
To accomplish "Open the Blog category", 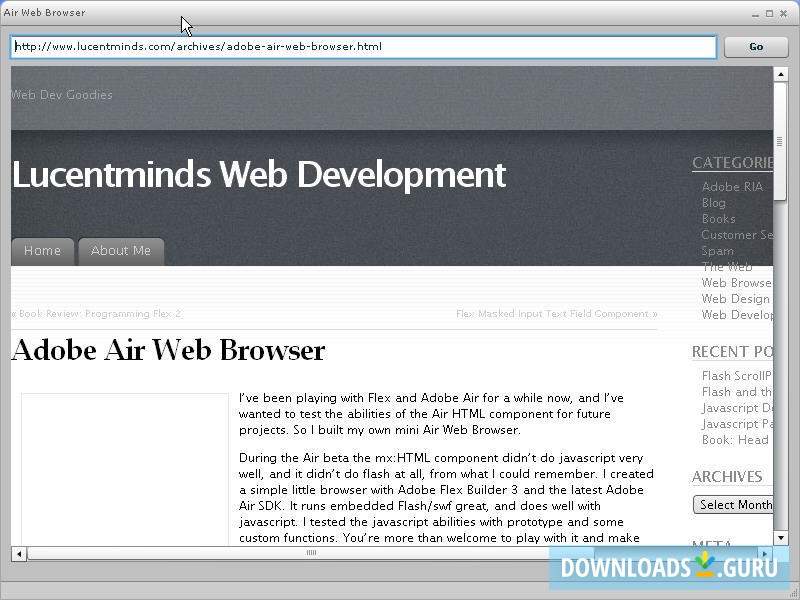I will point(713,202).
